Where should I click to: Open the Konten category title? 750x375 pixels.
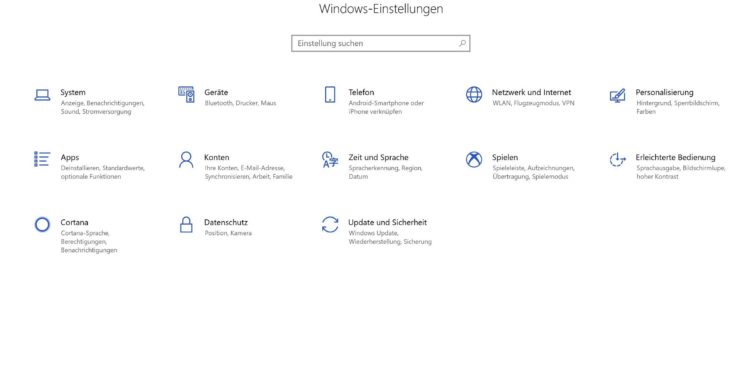tap(217, 157)
